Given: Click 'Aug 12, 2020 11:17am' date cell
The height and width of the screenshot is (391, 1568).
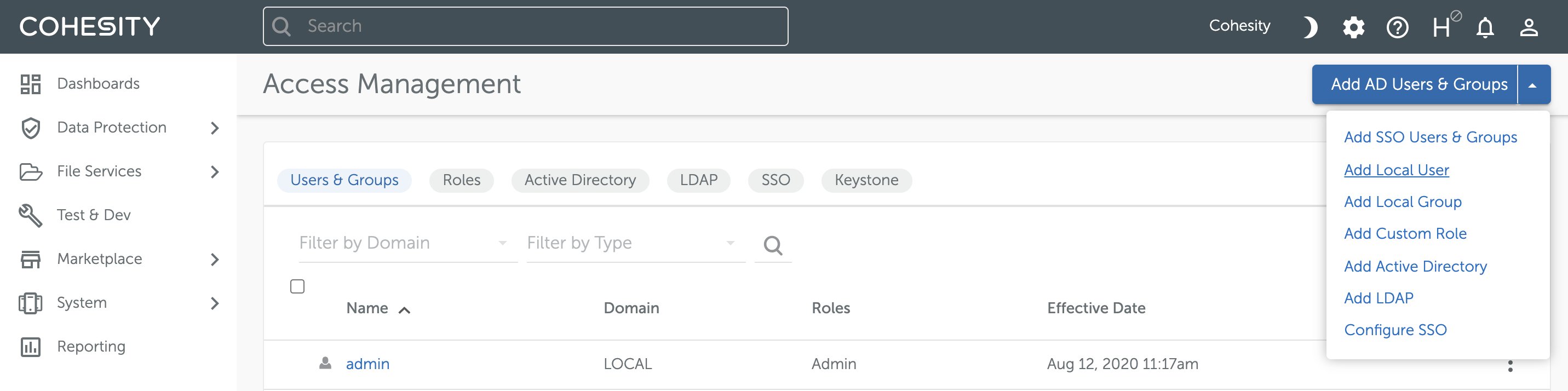Looking at the screenshot, I should pyautogui.click(x=1122, y=364).
